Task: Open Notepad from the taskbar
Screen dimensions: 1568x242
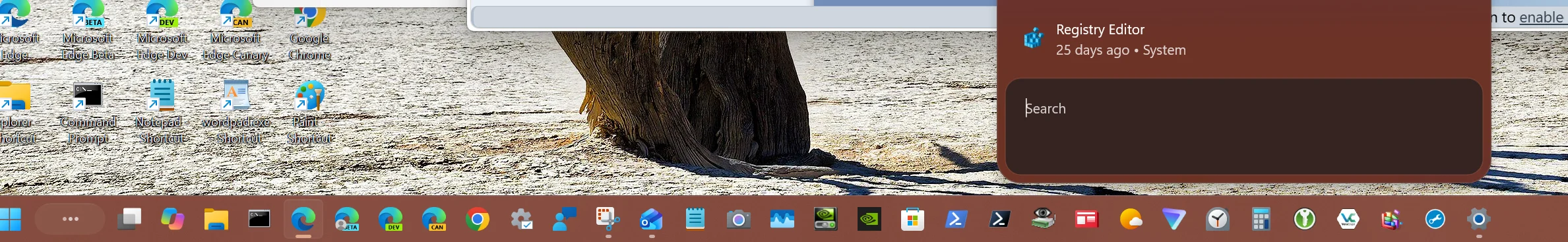Action: click(x=695, y=219)
